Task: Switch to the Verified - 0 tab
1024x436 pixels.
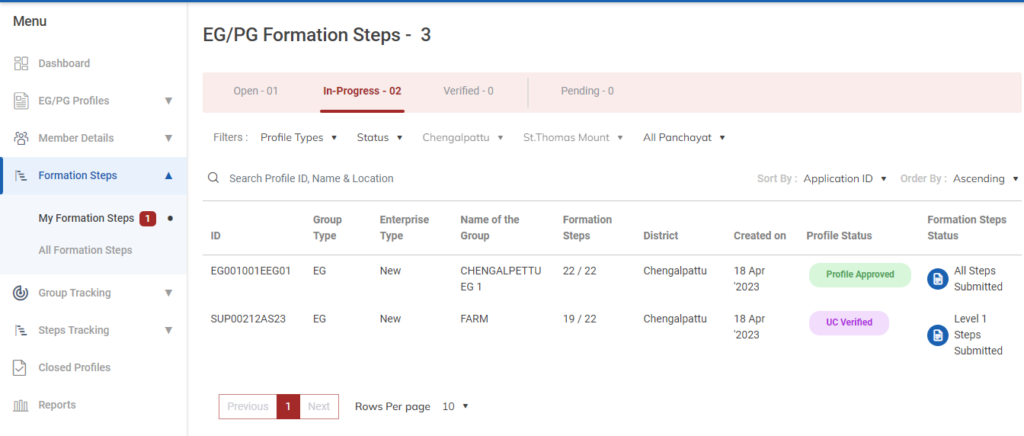Action: [x=468, y=91]
